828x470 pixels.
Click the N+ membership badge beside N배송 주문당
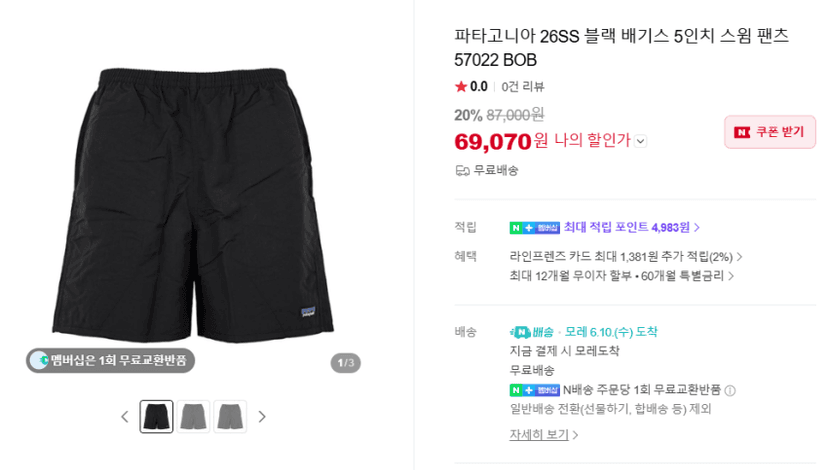(534, 390)
